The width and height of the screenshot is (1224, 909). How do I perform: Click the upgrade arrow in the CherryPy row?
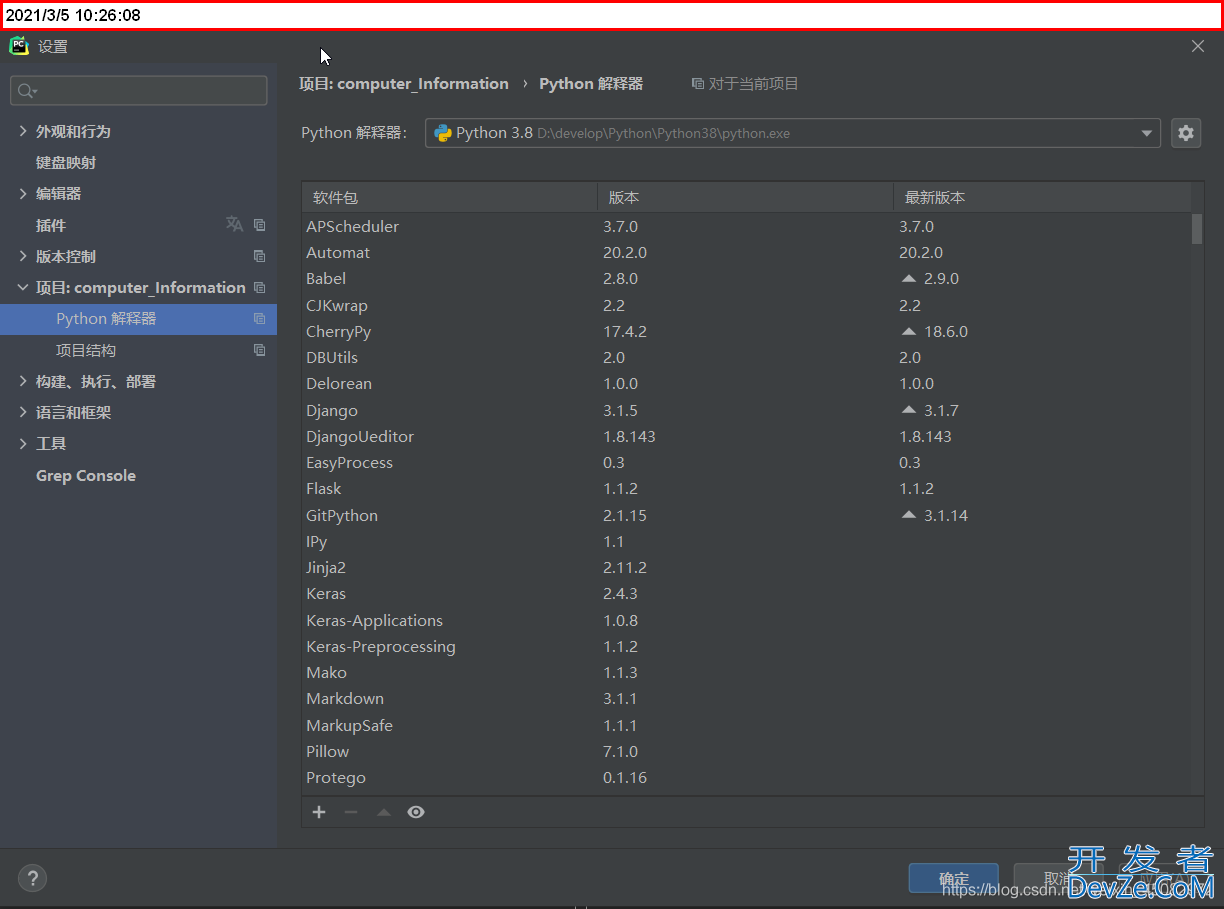[x=909, y=331]
